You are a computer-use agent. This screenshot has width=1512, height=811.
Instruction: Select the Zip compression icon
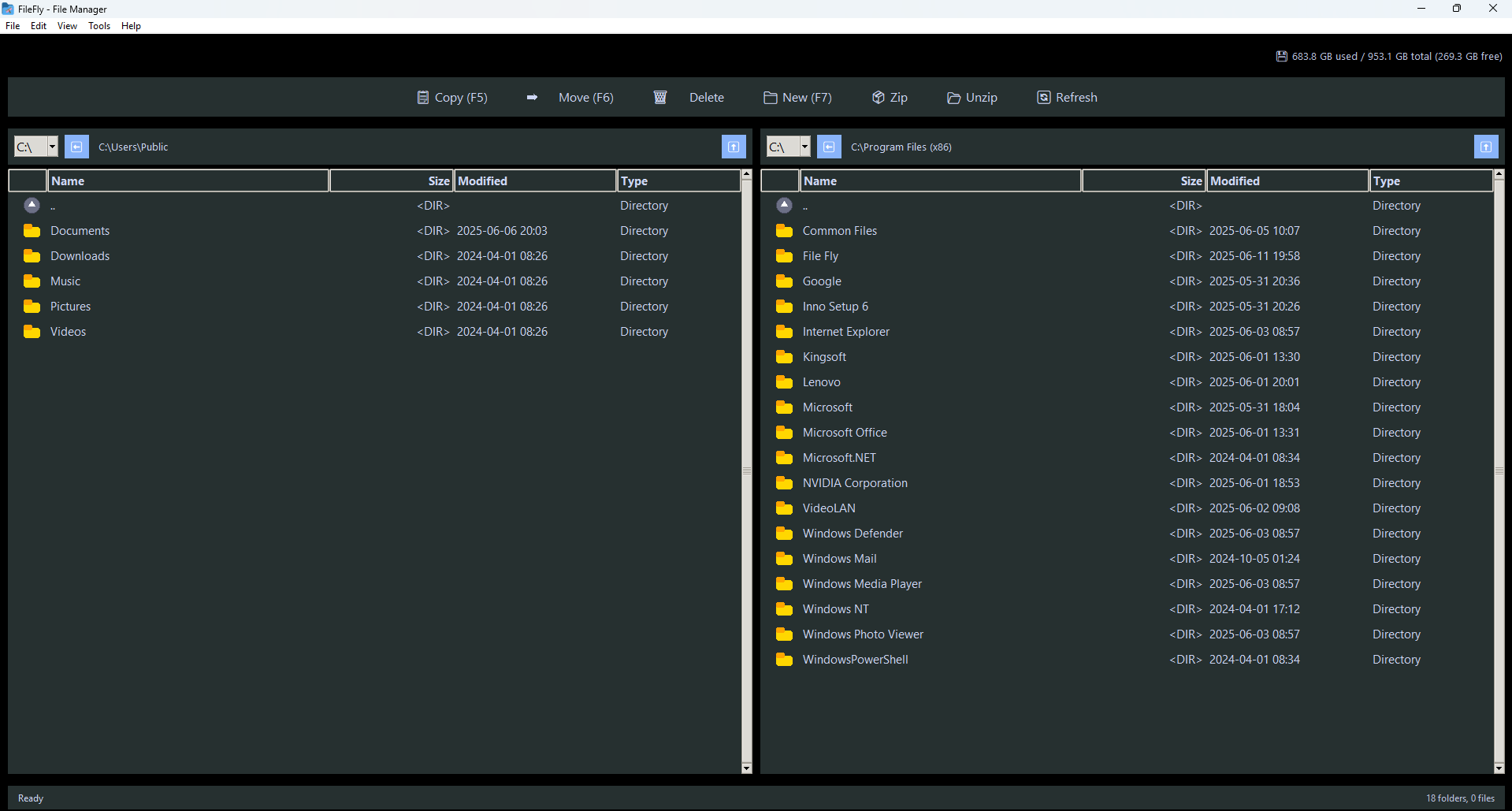[x=878, y=97]
